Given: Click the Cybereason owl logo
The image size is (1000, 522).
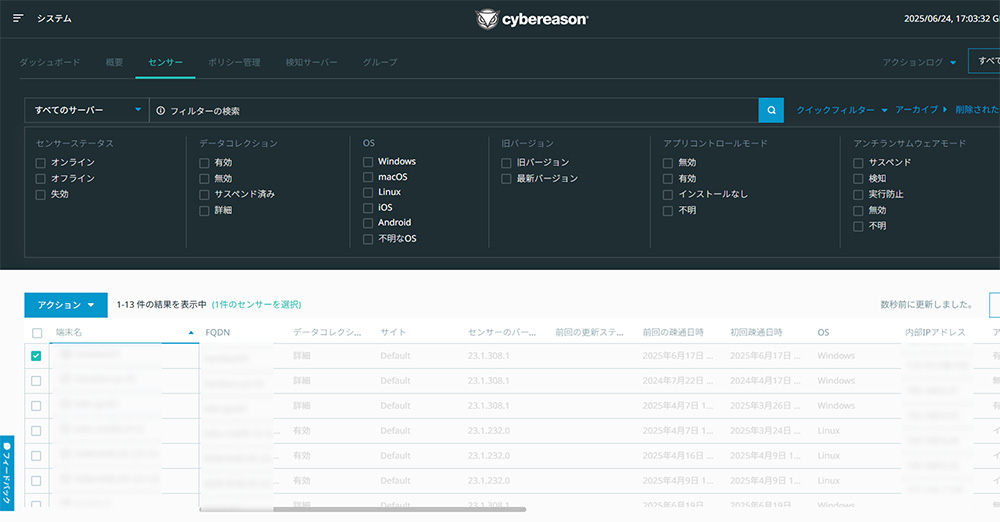Looking at the screenshot, I should click(487, 19).
